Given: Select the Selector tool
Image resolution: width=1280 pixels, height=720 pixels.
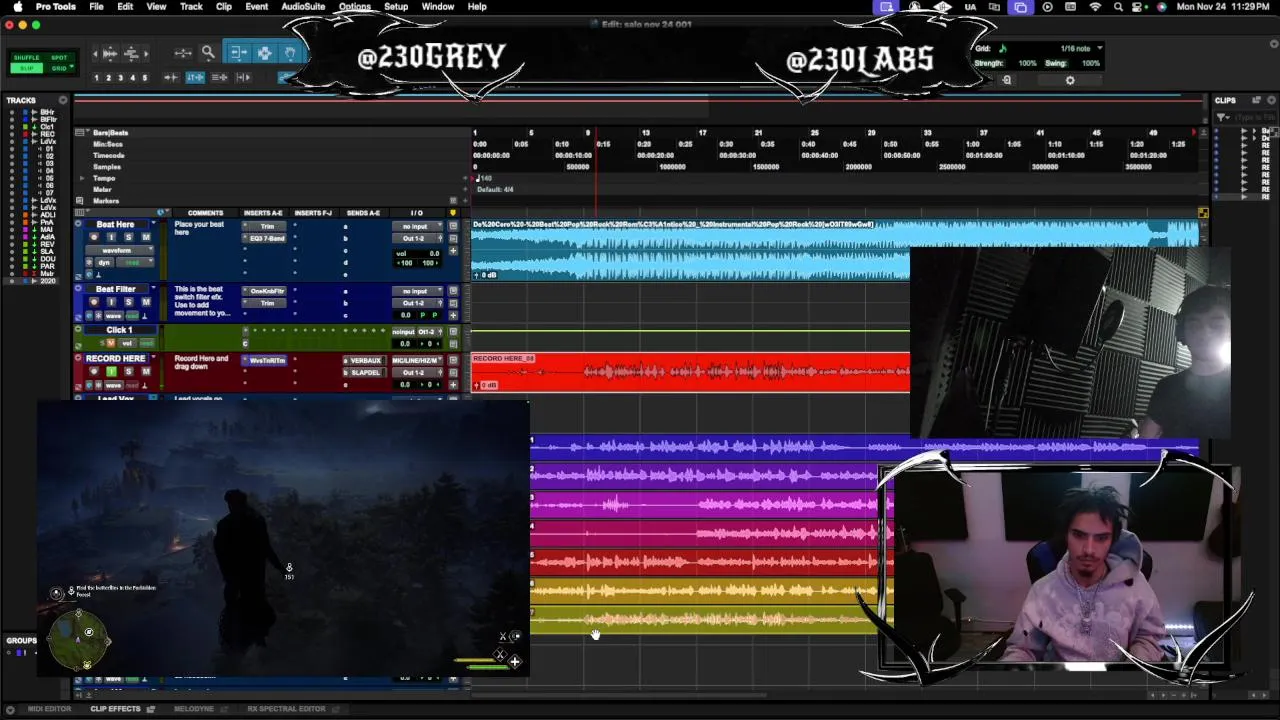Looking at the screenshot, I should [x=264, y=53].
